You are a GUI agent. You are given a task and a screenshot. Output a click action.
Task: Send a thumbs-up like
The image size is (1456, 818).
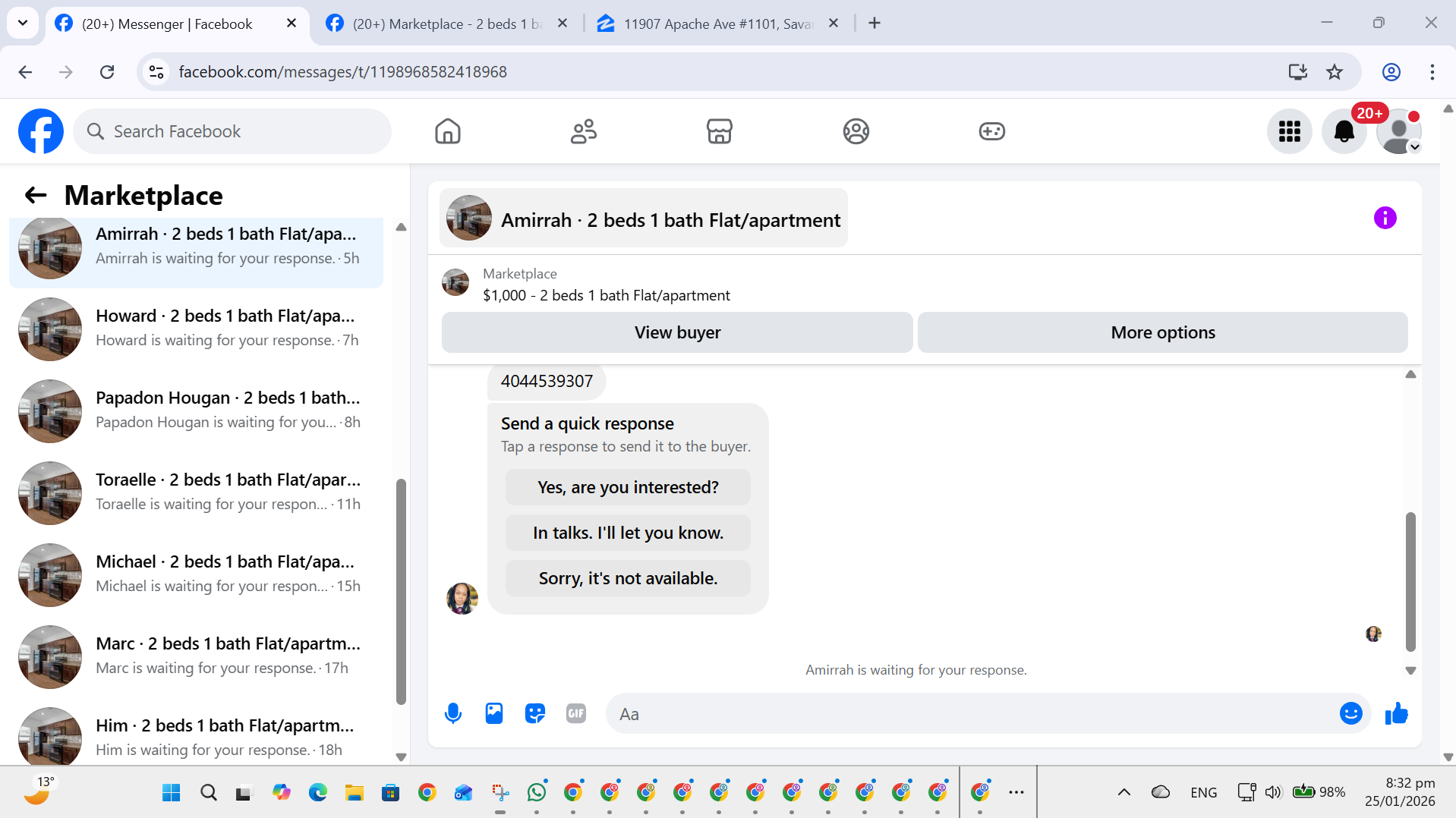(x=1397, y=713)
